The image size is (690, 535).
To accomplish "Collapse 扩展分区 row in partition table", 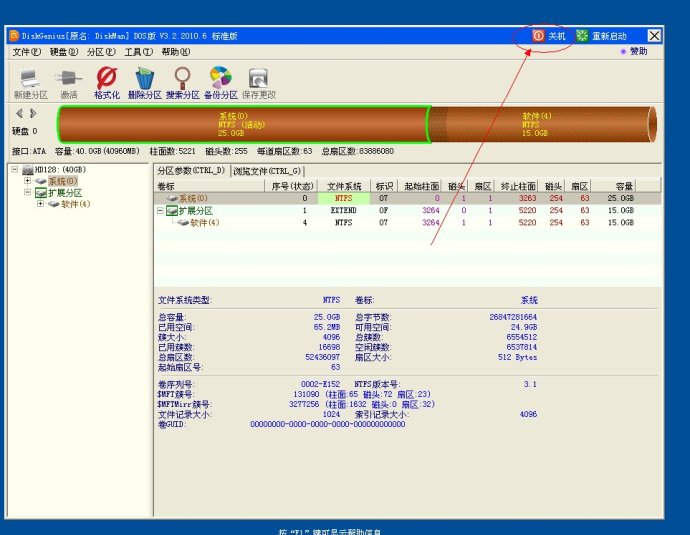I will point(160,211).
